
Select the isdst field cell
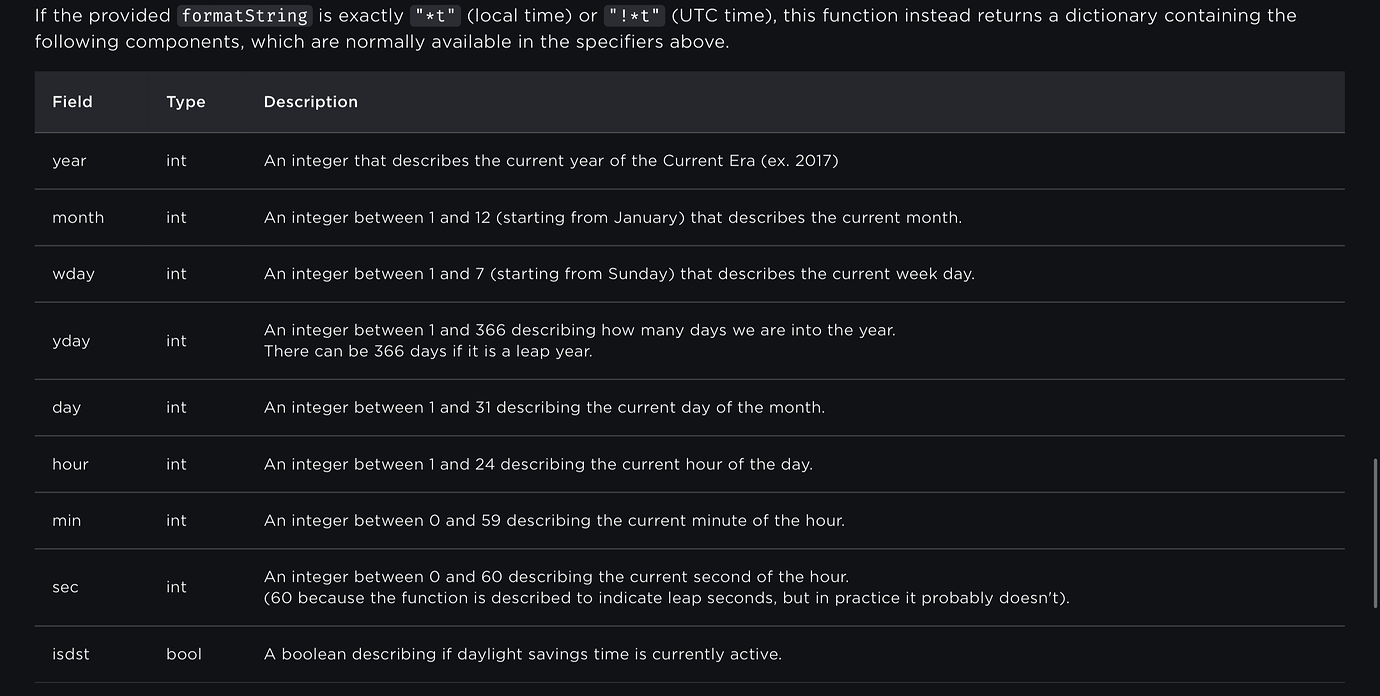coord(71,654)
